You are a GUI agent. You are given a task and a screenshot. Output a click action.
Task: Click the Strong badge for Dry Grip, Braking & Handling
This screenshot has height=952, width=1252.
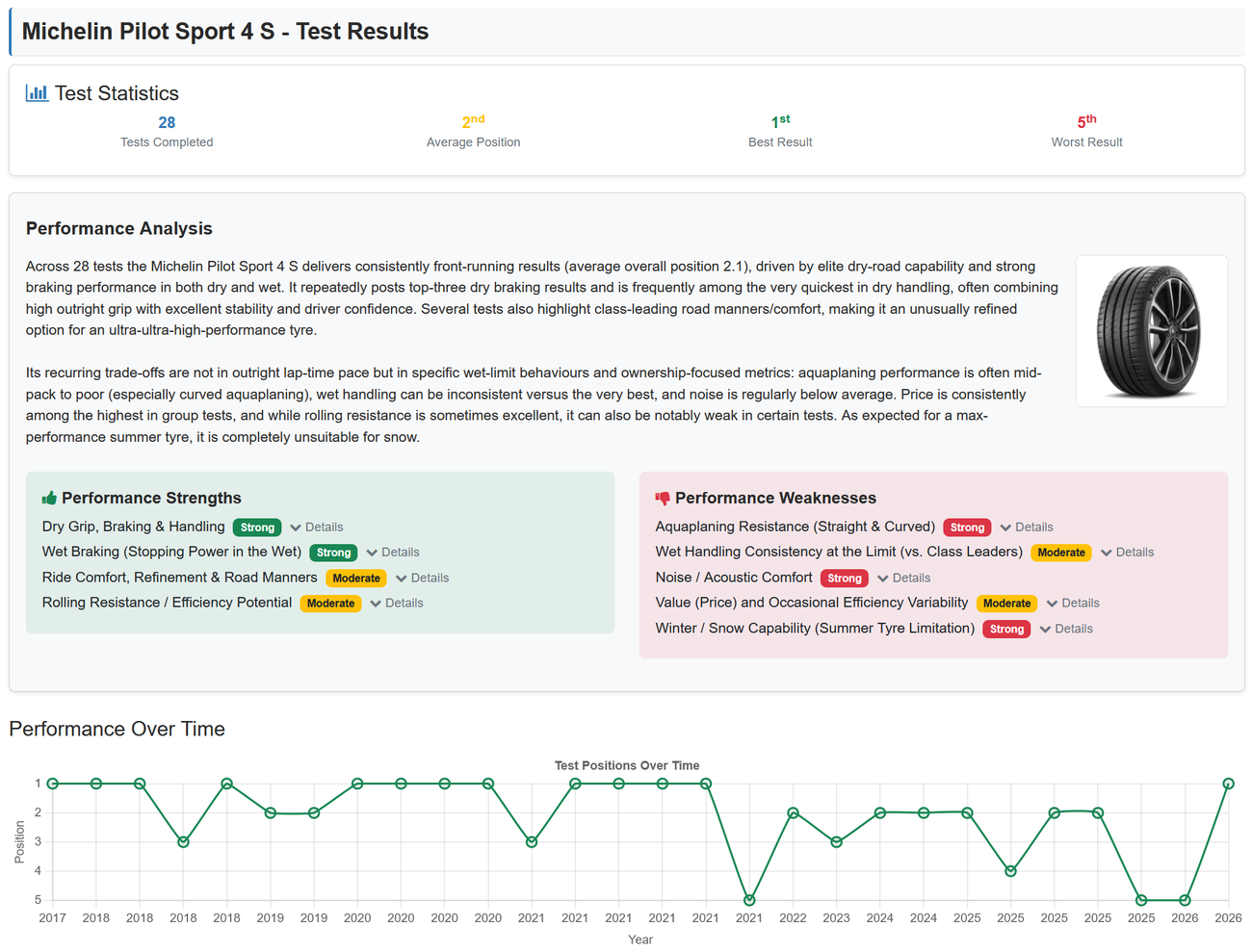click(x=257, y=527)
